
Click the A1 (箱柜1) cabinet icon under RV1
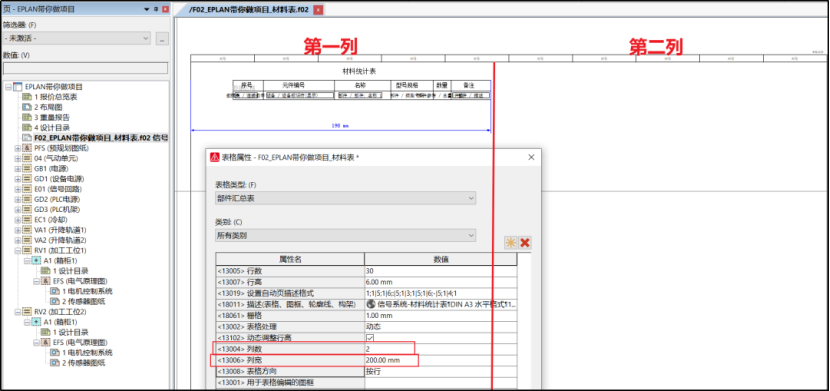37,261
